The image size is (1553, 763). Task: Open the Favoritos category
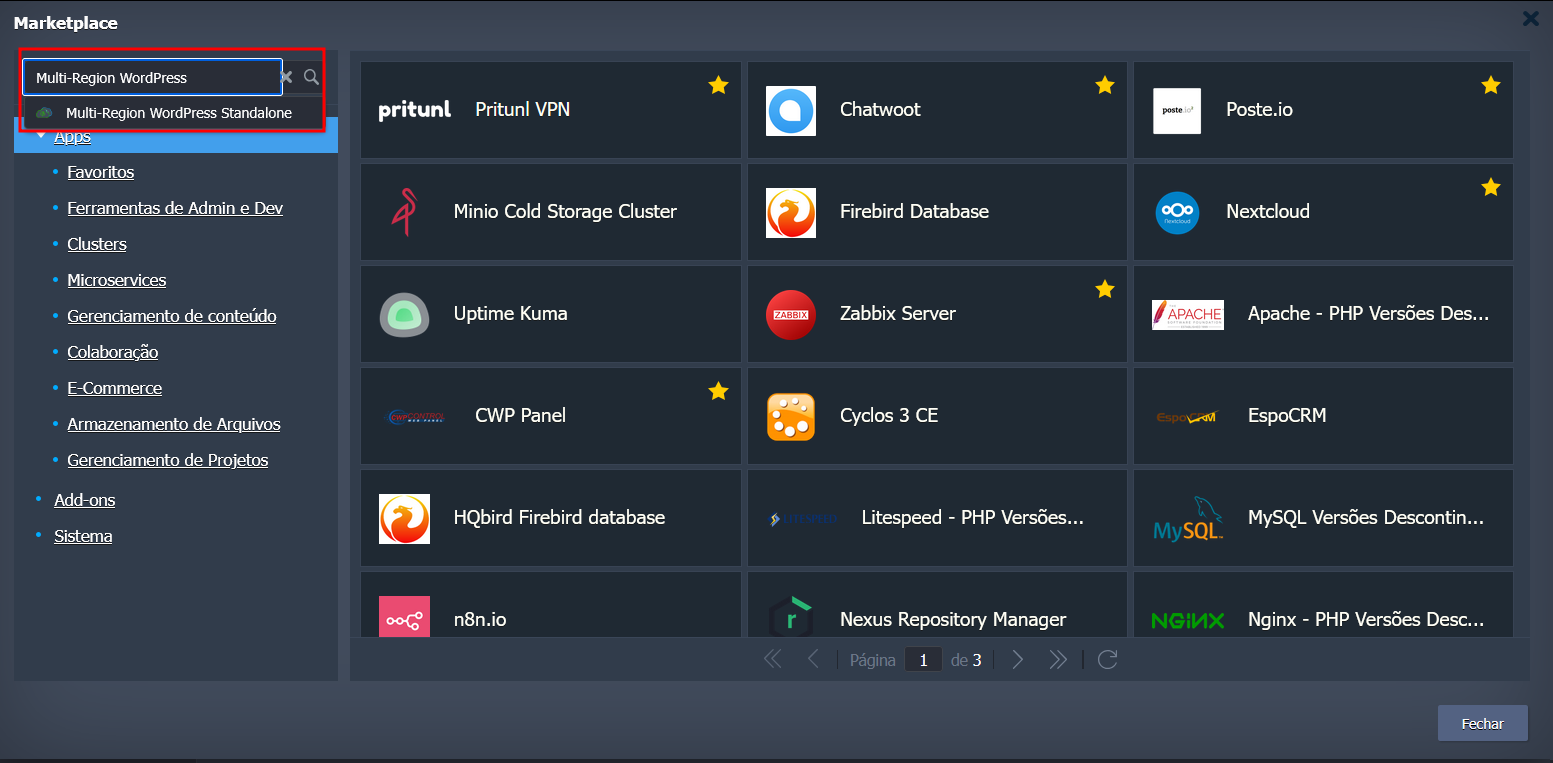click(x=100, y=172)
